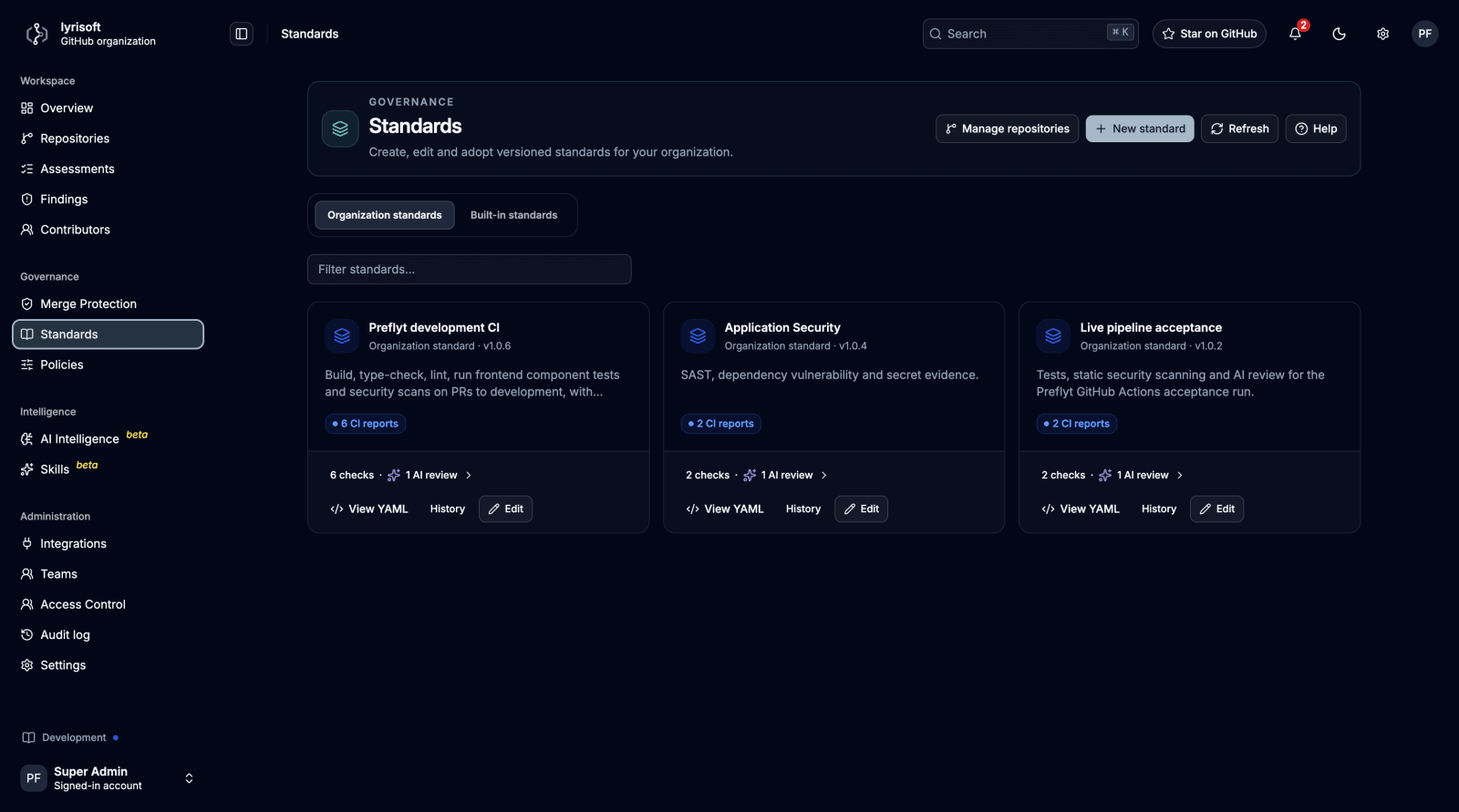
Task: Select Organization standards tab
Action: click(385, 215)
